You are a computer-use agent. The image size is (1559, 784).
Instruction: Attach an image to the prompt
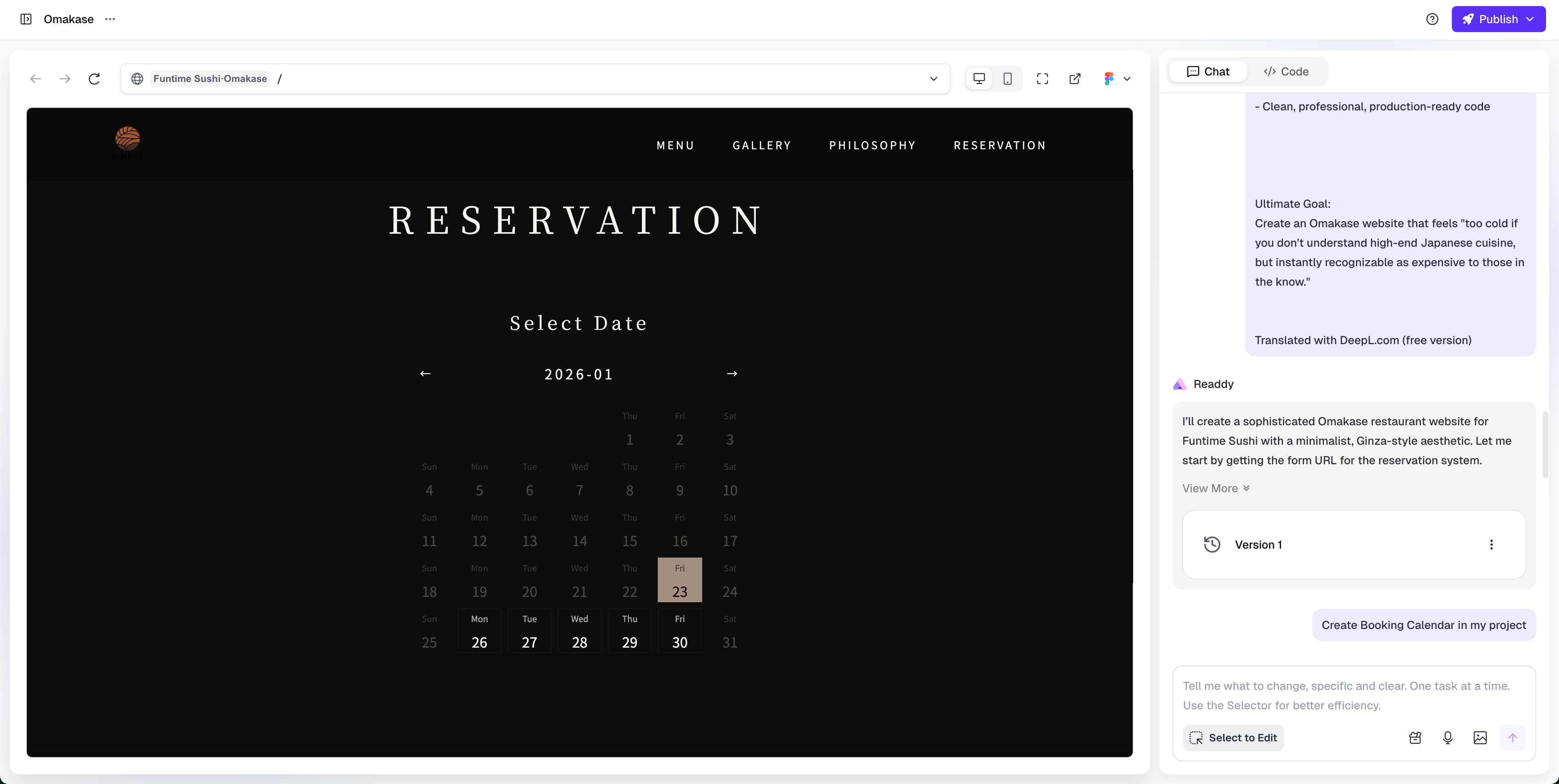coord(1480,737)
